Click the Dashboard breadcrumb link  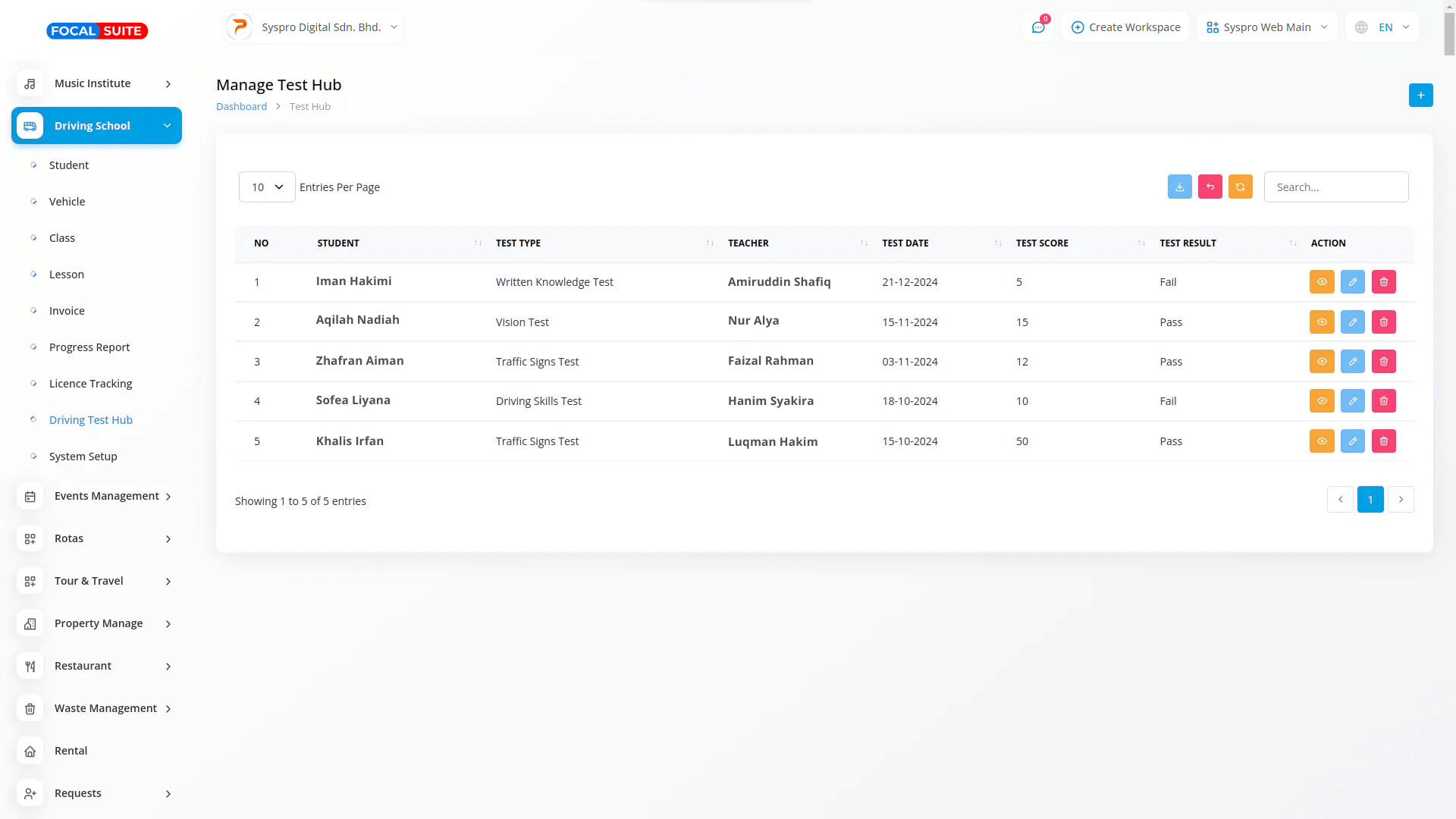pyautogui.click(x=241, y=107)
